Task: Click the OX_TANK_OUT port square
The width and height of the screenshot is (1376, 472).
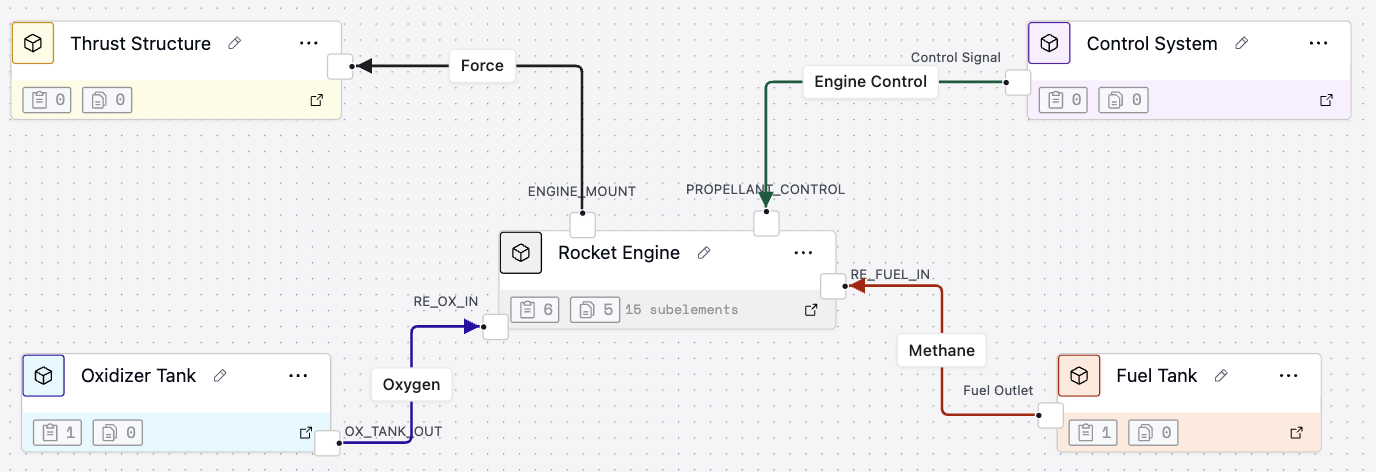Action: [327, 443]
